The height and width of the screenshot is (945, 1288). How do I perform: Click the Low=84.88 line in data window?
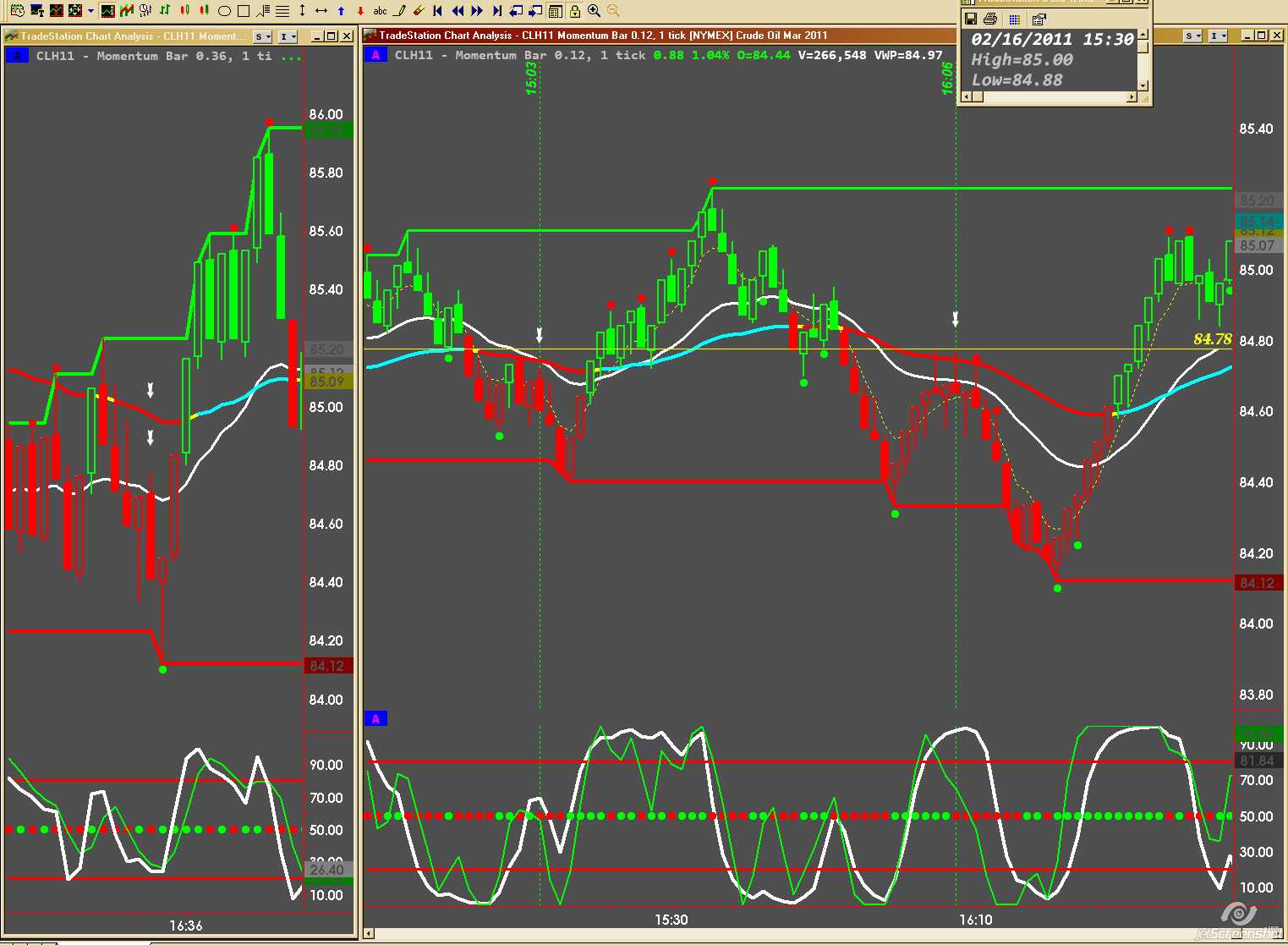(1017, 80)
